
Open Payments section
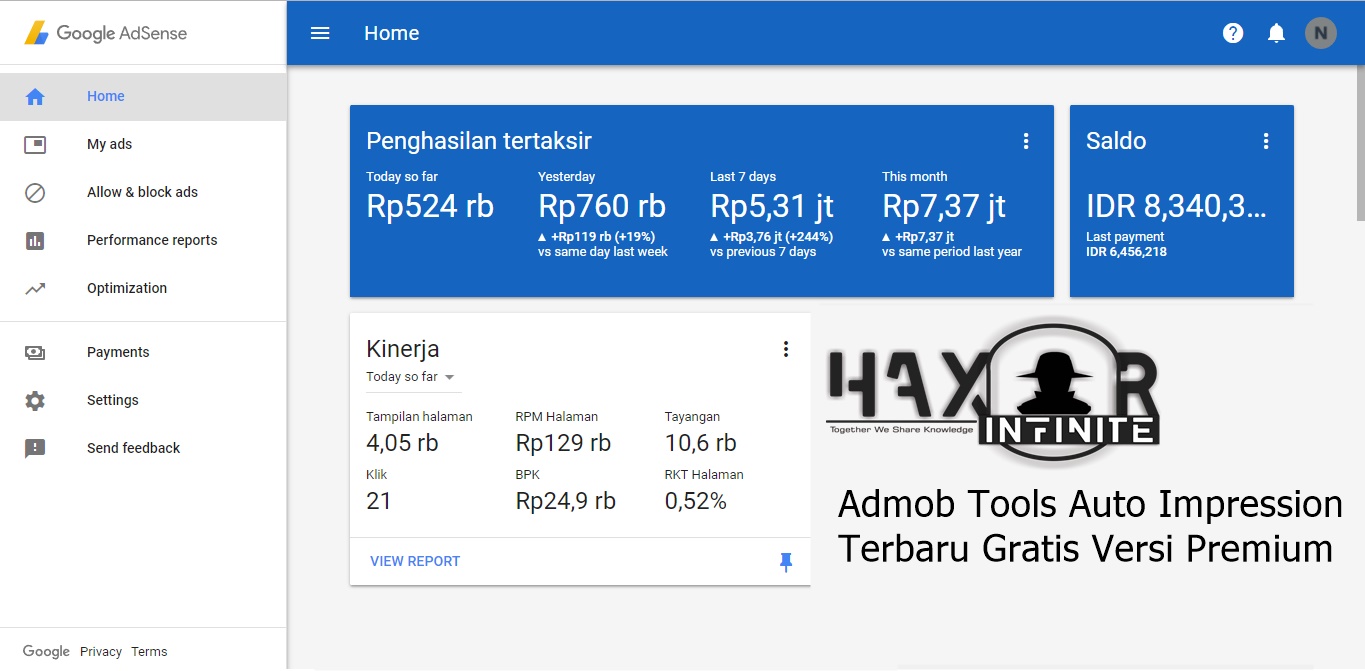143,353
